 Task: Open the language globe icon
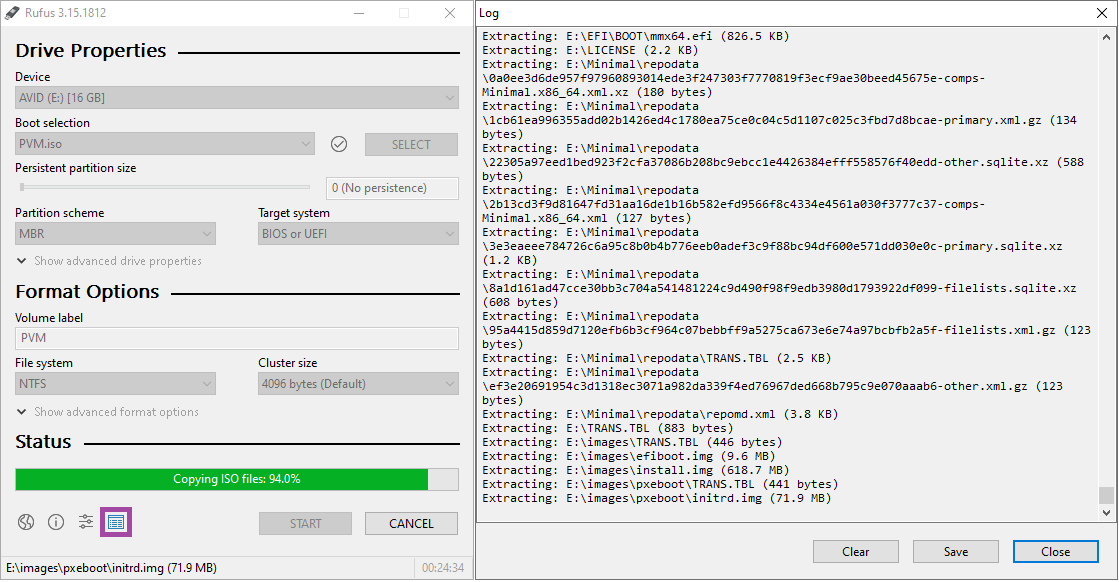coord(26,522)
